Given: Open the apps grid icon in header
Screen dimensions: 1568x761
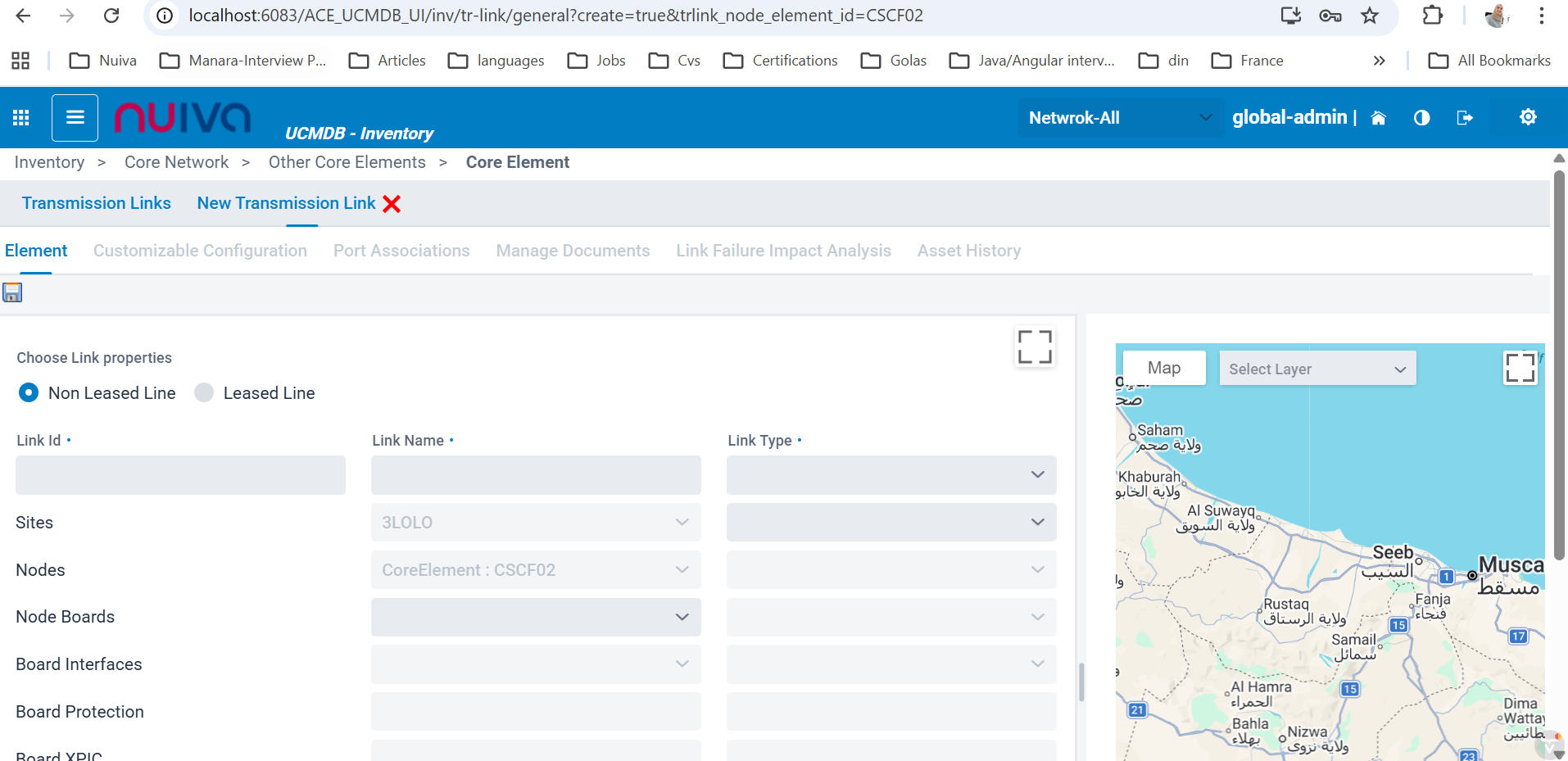Looking at the screenshot, I should tap(21, 118).
